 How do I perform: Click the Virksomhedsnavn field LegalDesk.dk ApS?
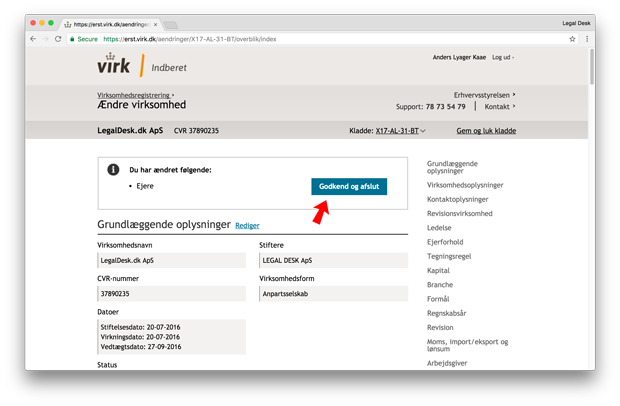[172, 261]
